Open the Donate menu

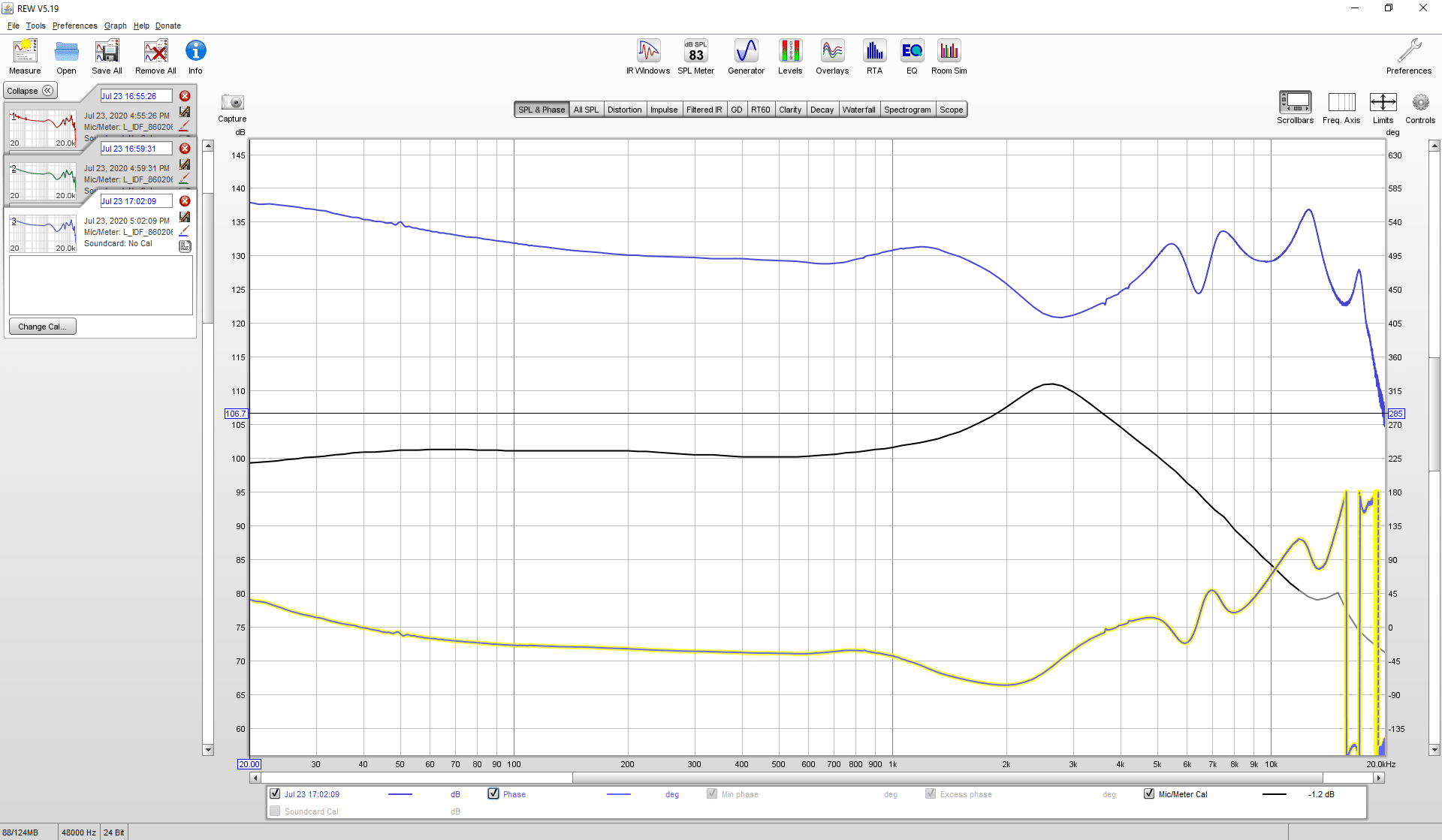(168, 26)
